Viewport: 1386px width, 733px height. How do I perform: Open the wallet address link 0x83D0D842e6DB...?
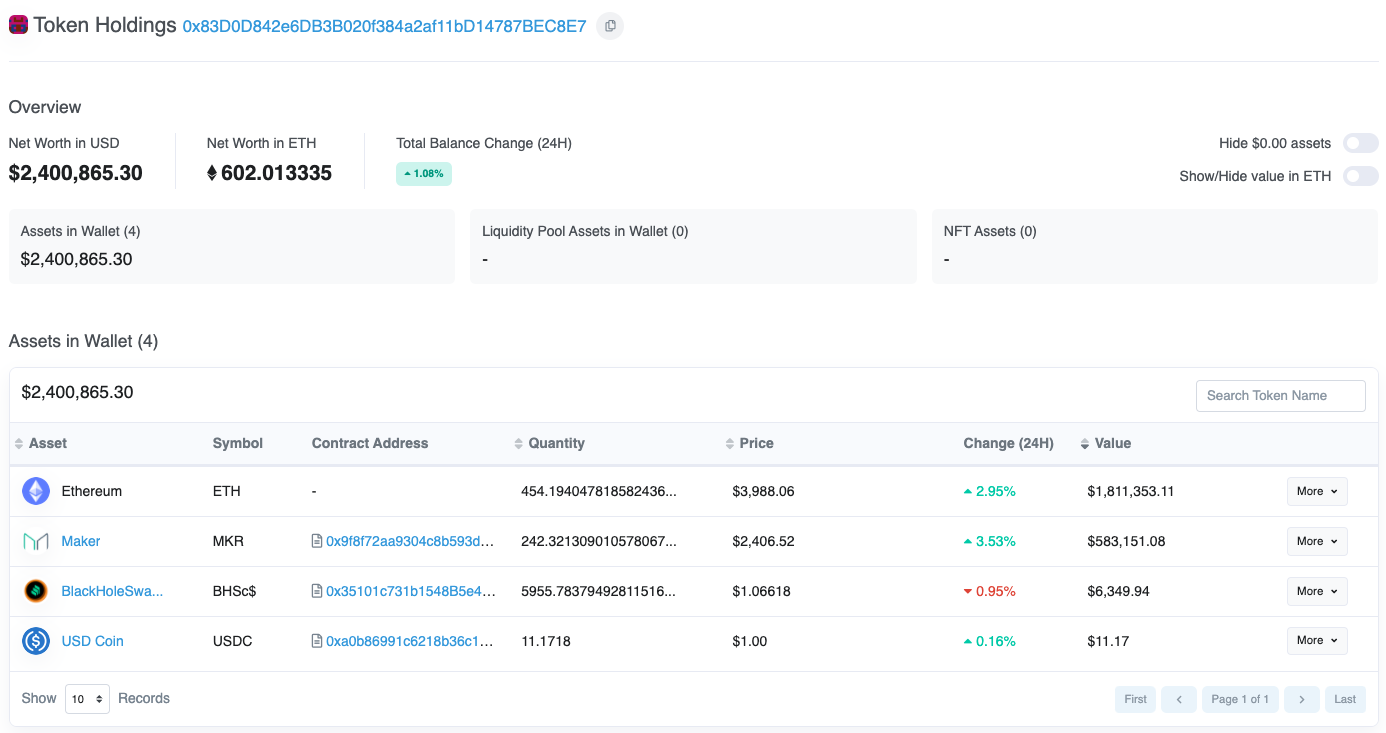pos(384,26)
